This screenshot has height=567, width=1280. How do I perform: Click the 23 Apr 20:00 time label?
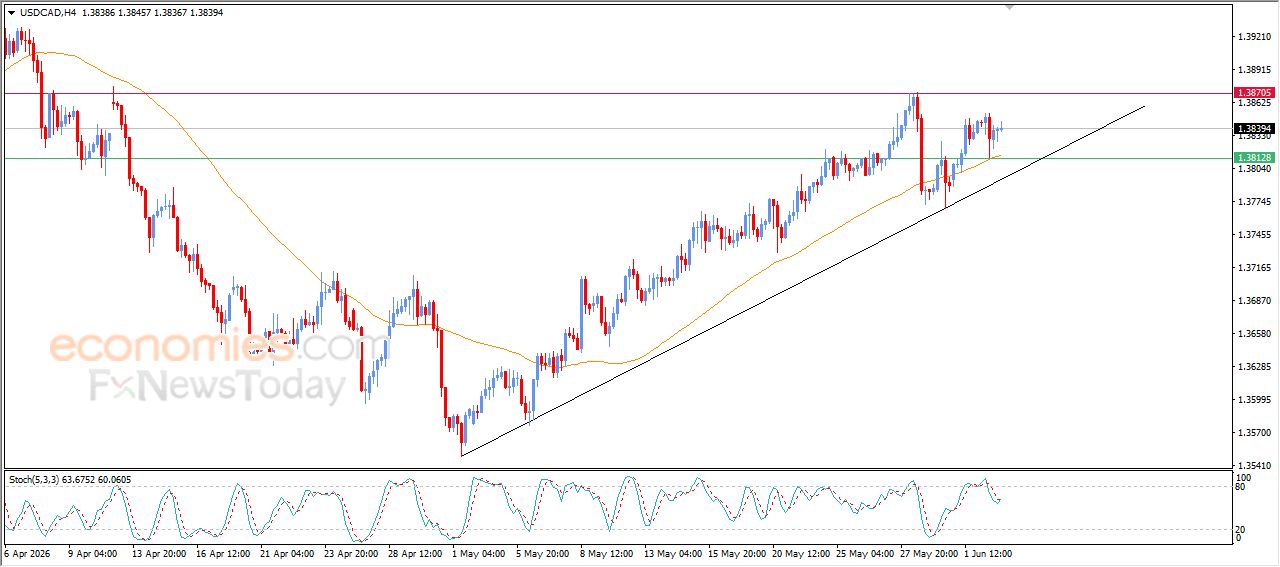point(353,553)
